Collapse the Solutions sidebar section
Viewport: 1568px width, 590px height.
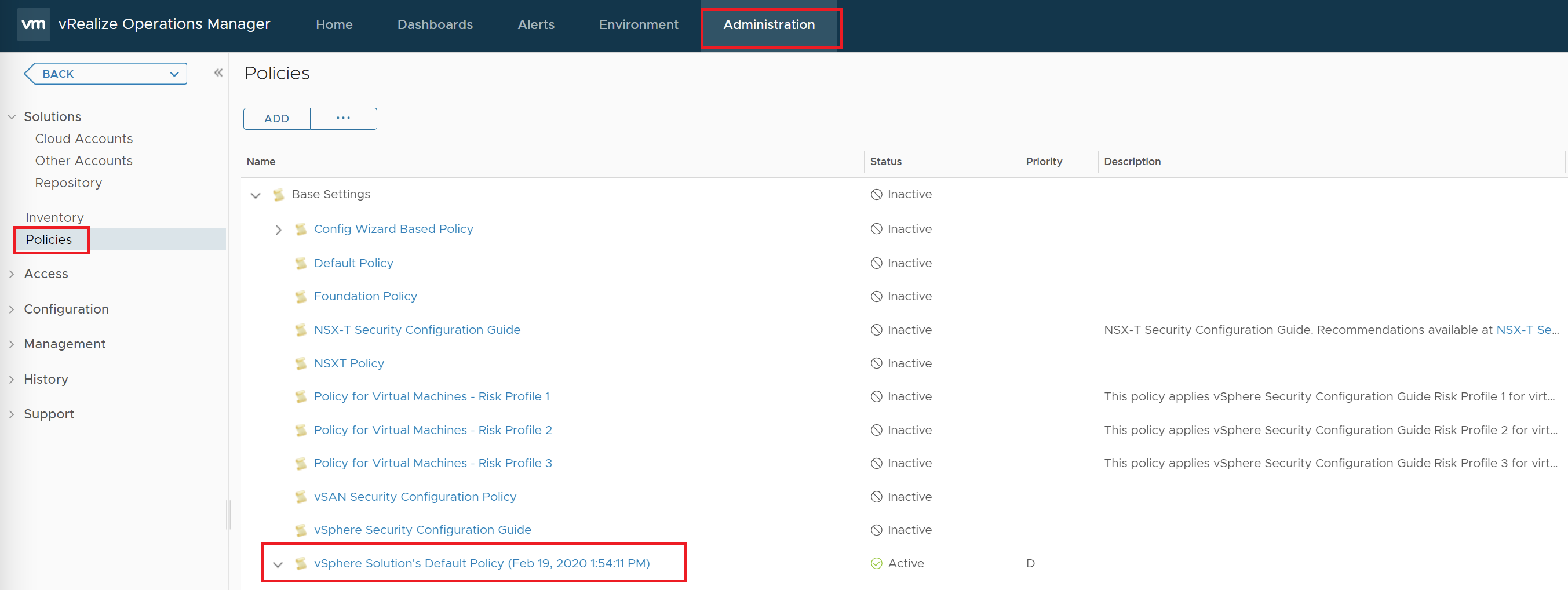click(x=12, y=117)
